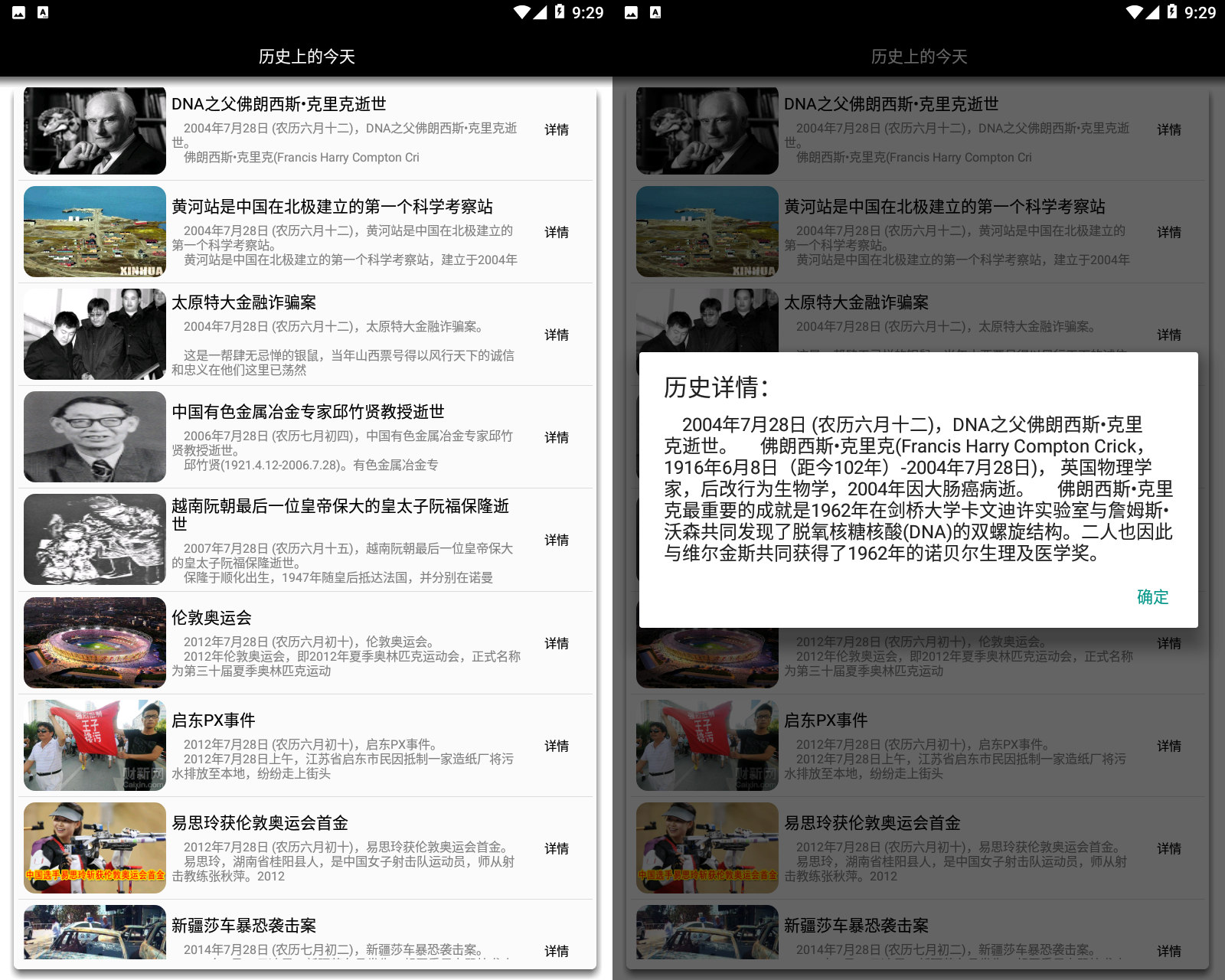This screenshot has height=980, width=1225.
Task: Dismiss the 历史详情 dialog with 确定
Action: click(x=1153, y=598)
